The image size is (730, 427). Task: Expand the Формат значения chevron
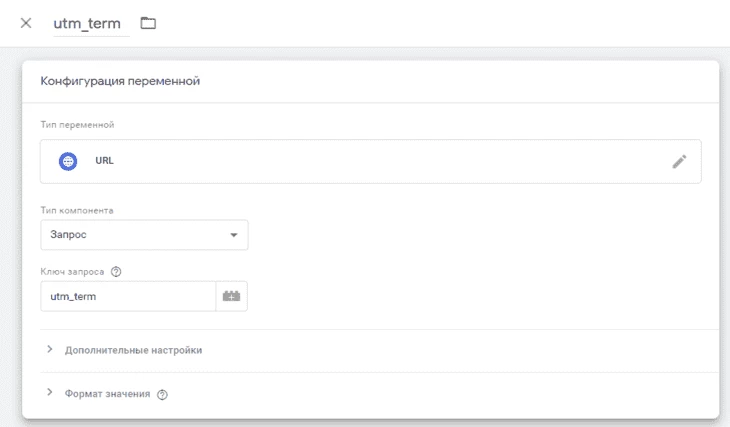point(50,393)
